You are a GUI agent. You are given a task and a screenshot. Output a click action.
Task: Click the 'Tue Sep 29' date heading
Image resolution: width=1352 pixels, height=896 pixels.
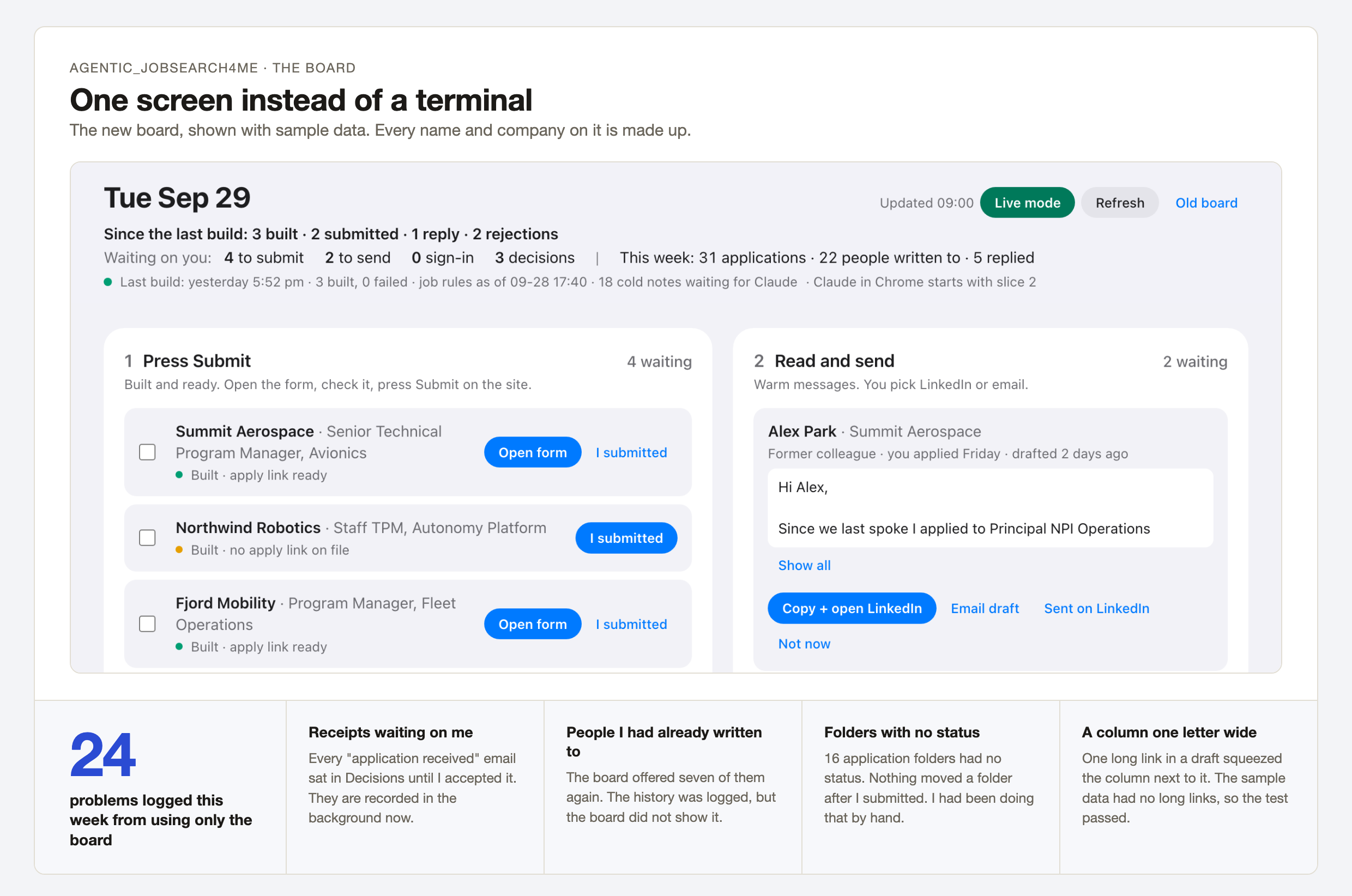(177, 198)
